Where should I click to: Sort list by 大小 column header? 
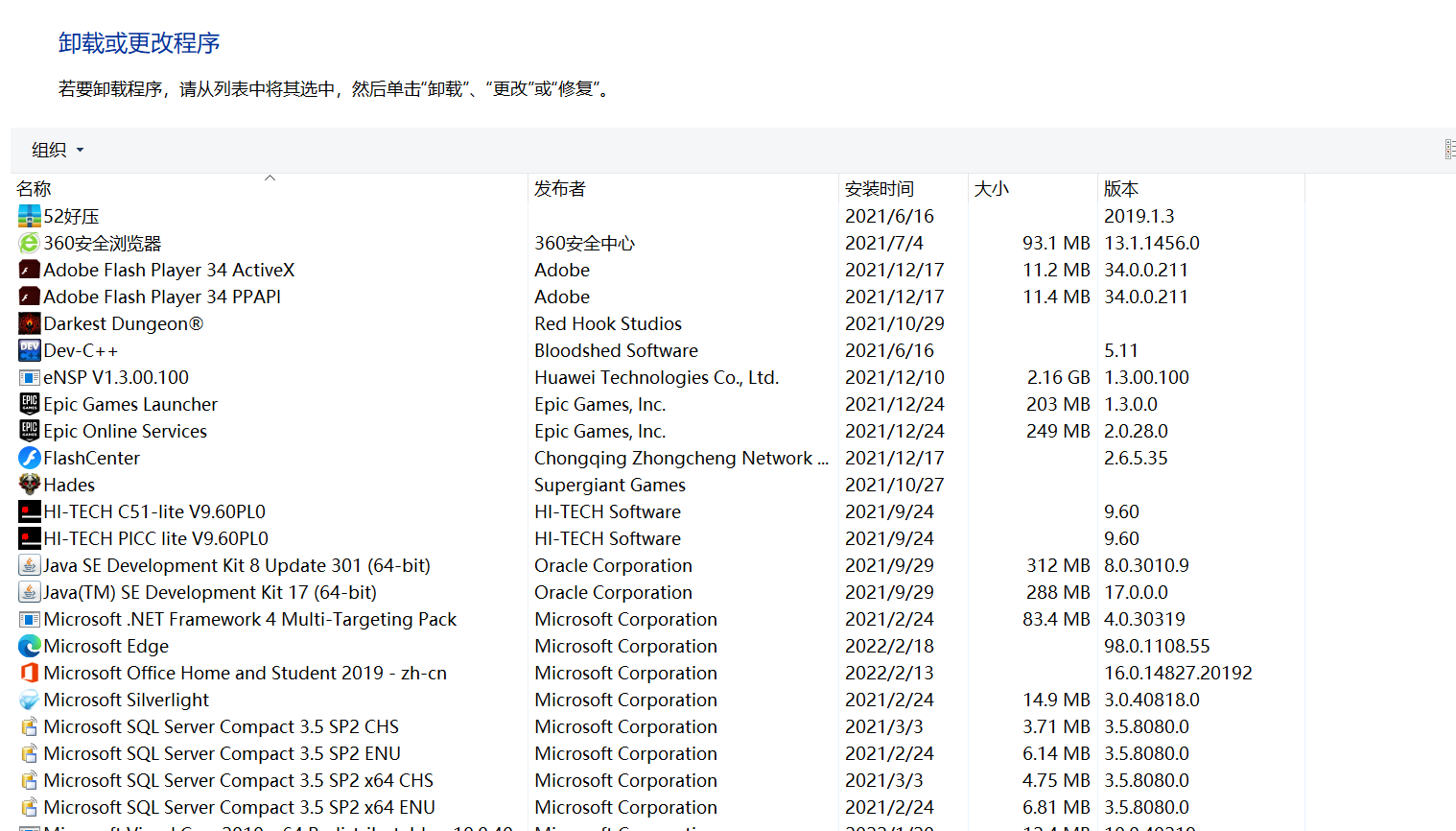(x=1032, y=189)
